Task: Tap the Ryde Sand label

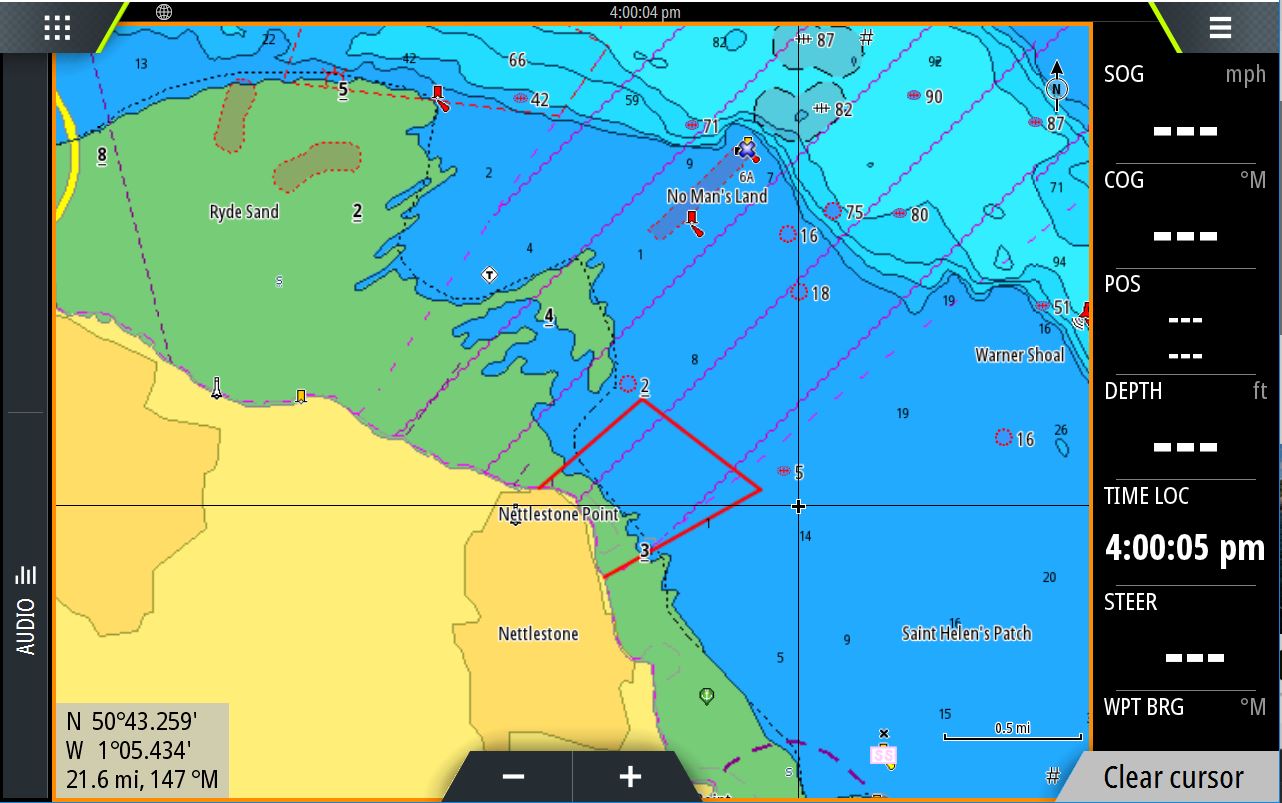Action: click(x=244, y=212)
